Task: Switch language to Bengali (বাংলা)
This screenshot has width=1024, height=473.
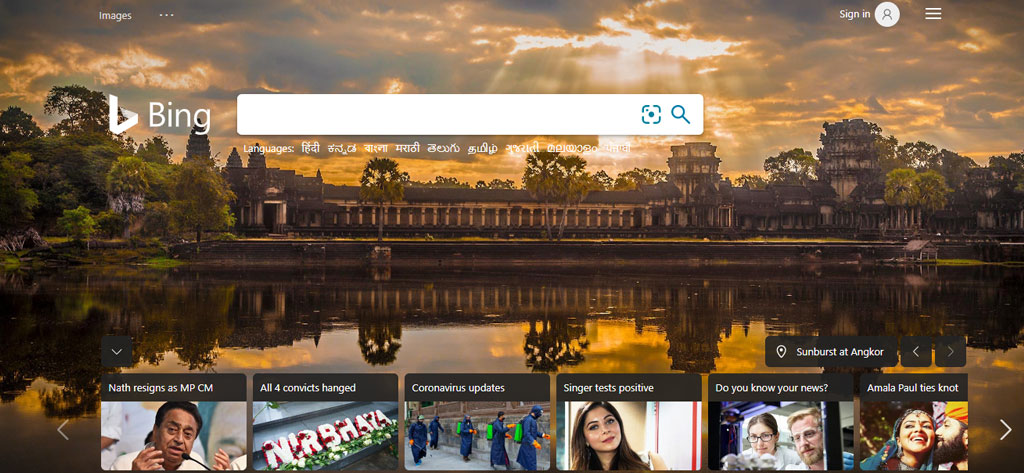Action: (376, 148)
